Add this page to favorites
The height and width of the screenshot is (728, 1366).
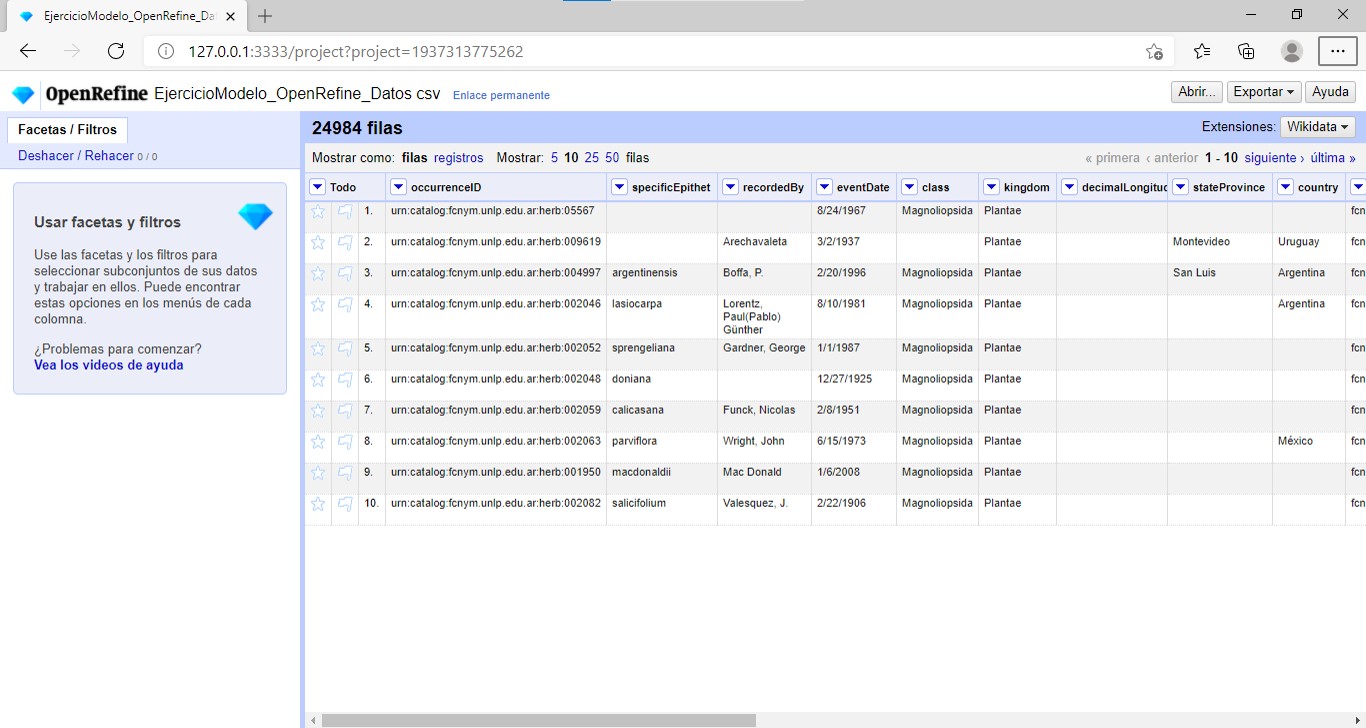pos(1154,51)
